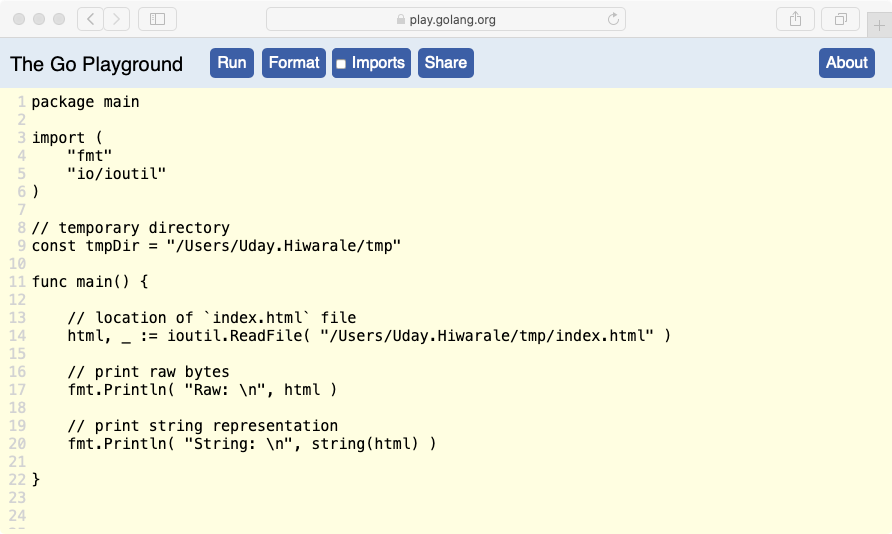Click the play.golang.org address field
Viewport: 892px width, 534px height.
click(446, 19)
